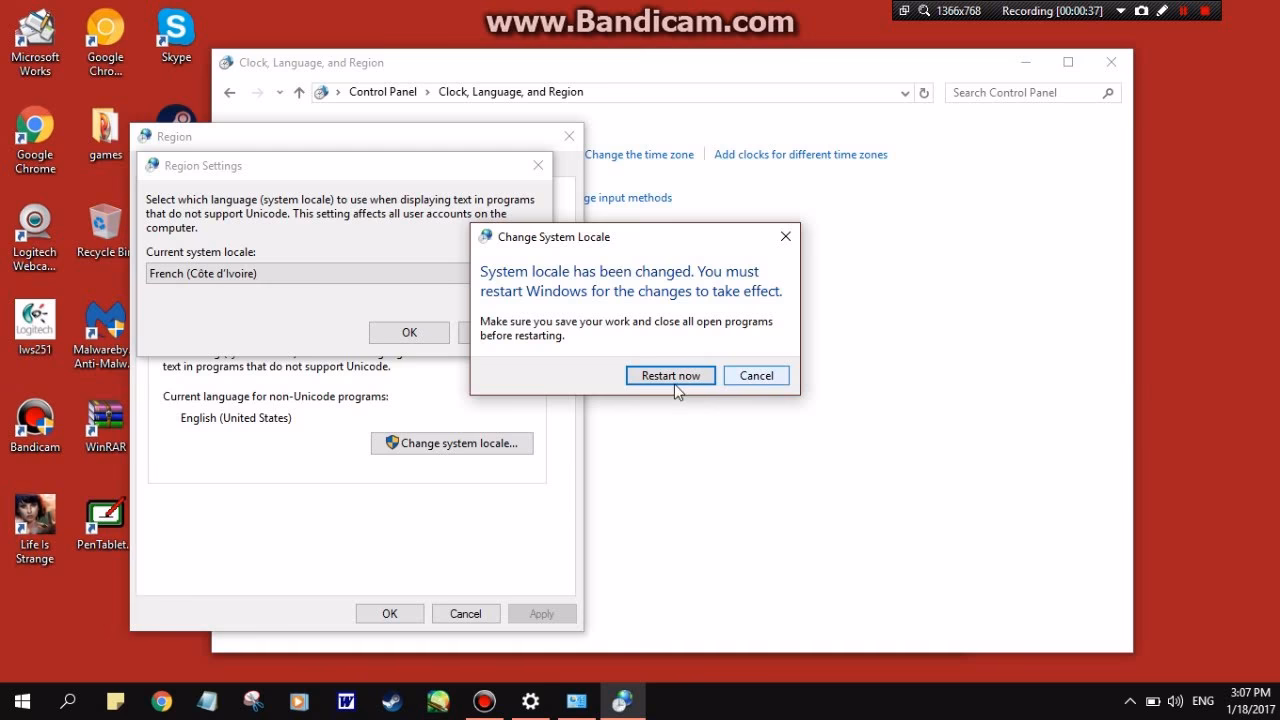Open Snipping Tool scissors icon in taskbar

coord(253,701)
